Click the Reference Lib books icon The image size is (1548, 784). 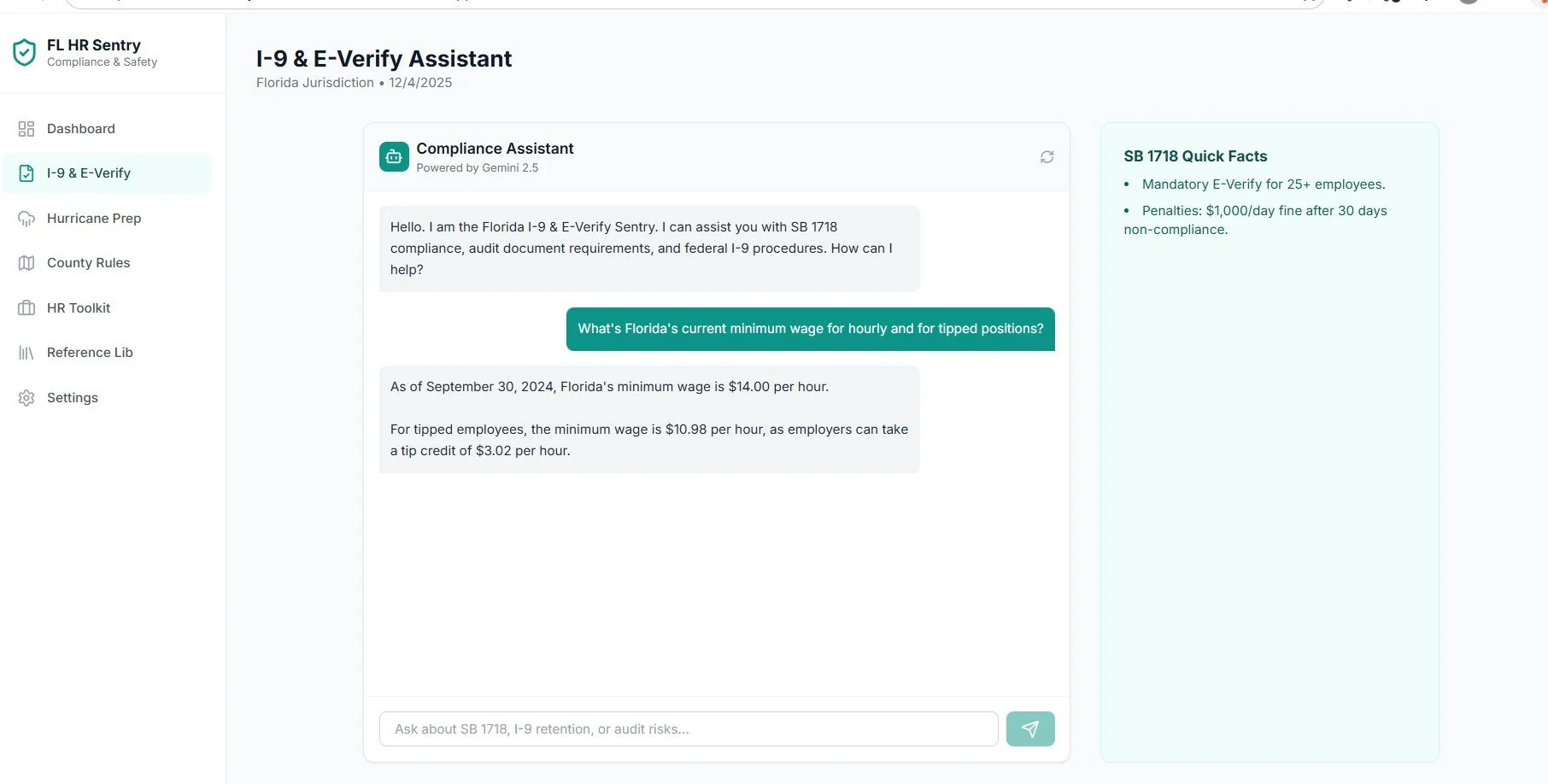tap(26, 353)
